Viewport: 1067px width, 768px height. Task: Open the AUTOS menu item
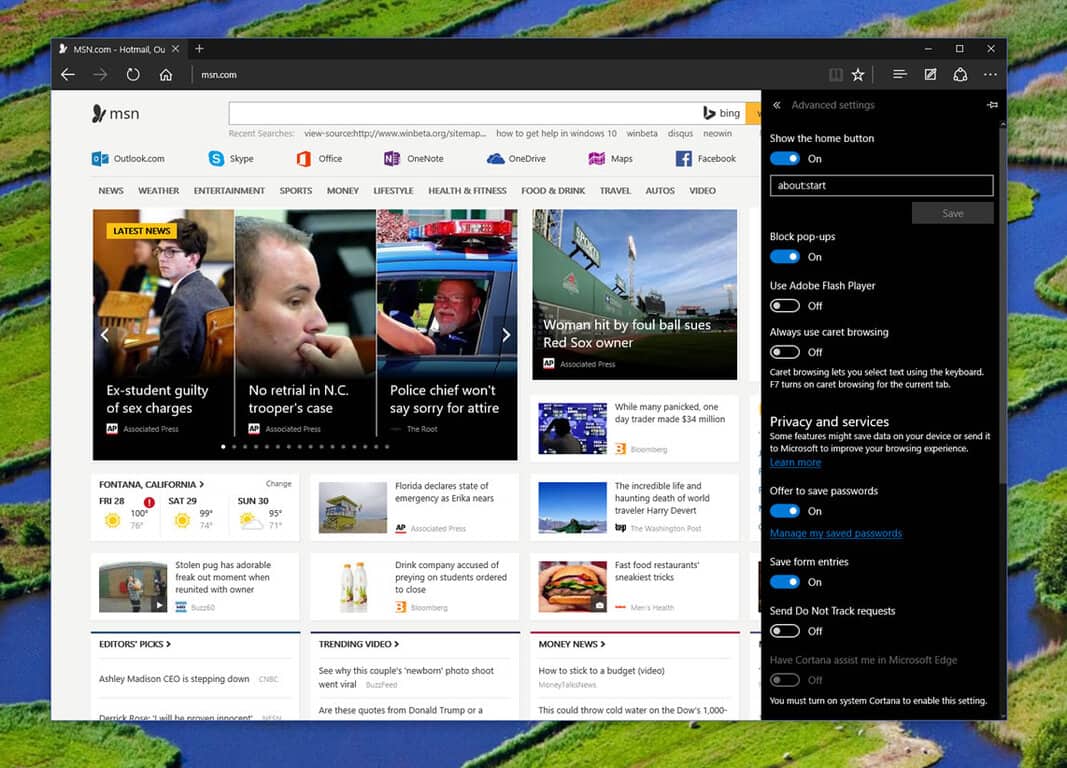click(x=660, y=190)
